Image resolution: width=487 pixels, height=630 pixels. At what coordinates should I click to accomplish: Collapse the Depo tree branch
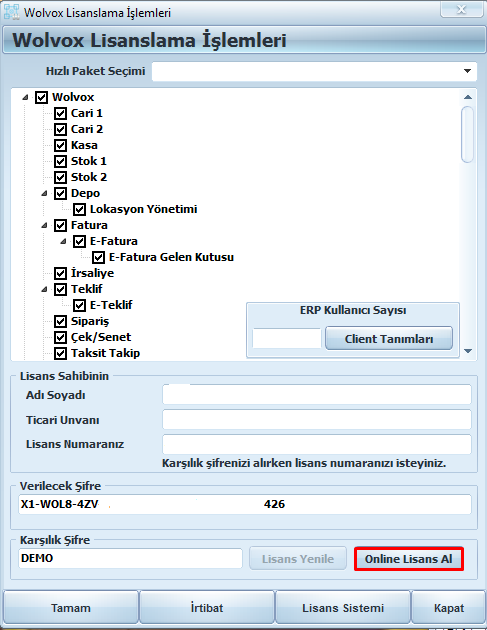click(44, 193)
